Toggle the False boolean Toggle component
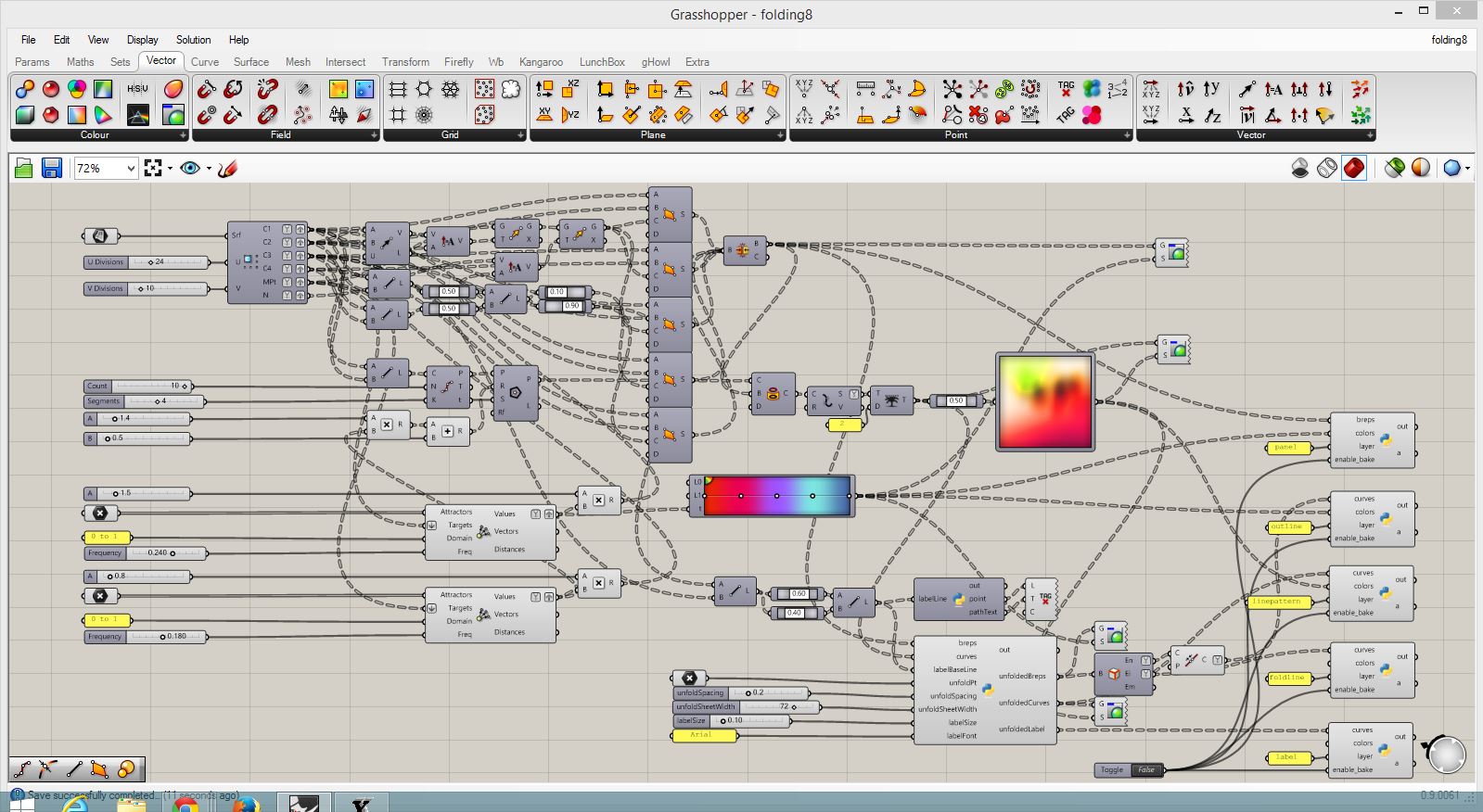 pyautogui.click(x=1146, y=769)
